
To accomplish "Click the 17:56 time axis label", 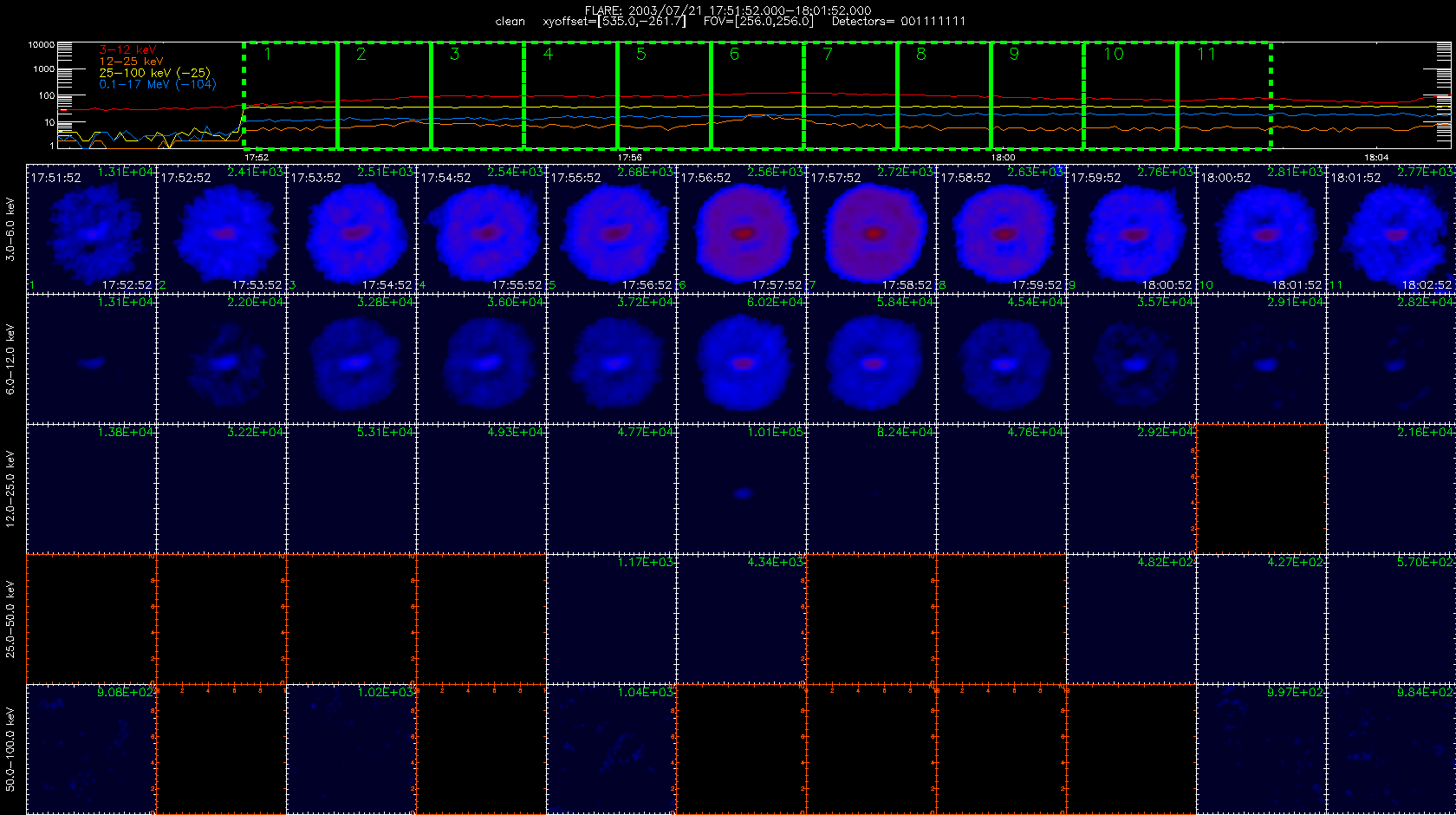I will click(629, 158).
